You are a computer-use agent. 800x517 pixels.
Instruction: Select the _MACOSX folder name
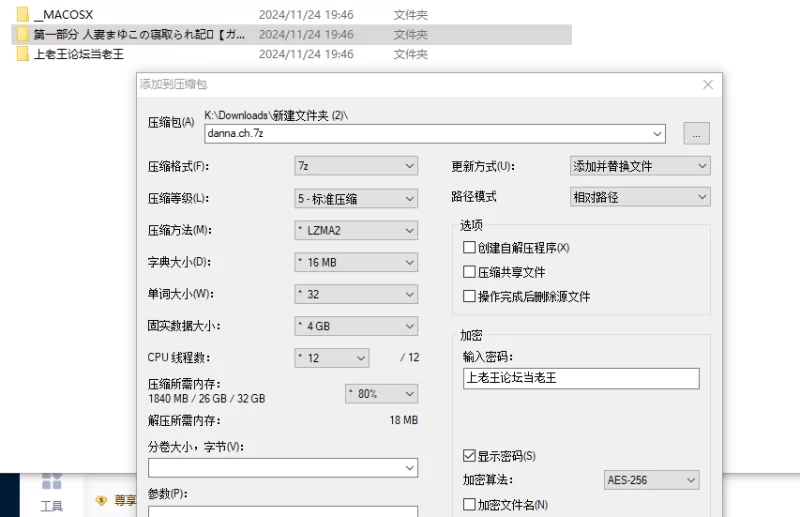63,15
